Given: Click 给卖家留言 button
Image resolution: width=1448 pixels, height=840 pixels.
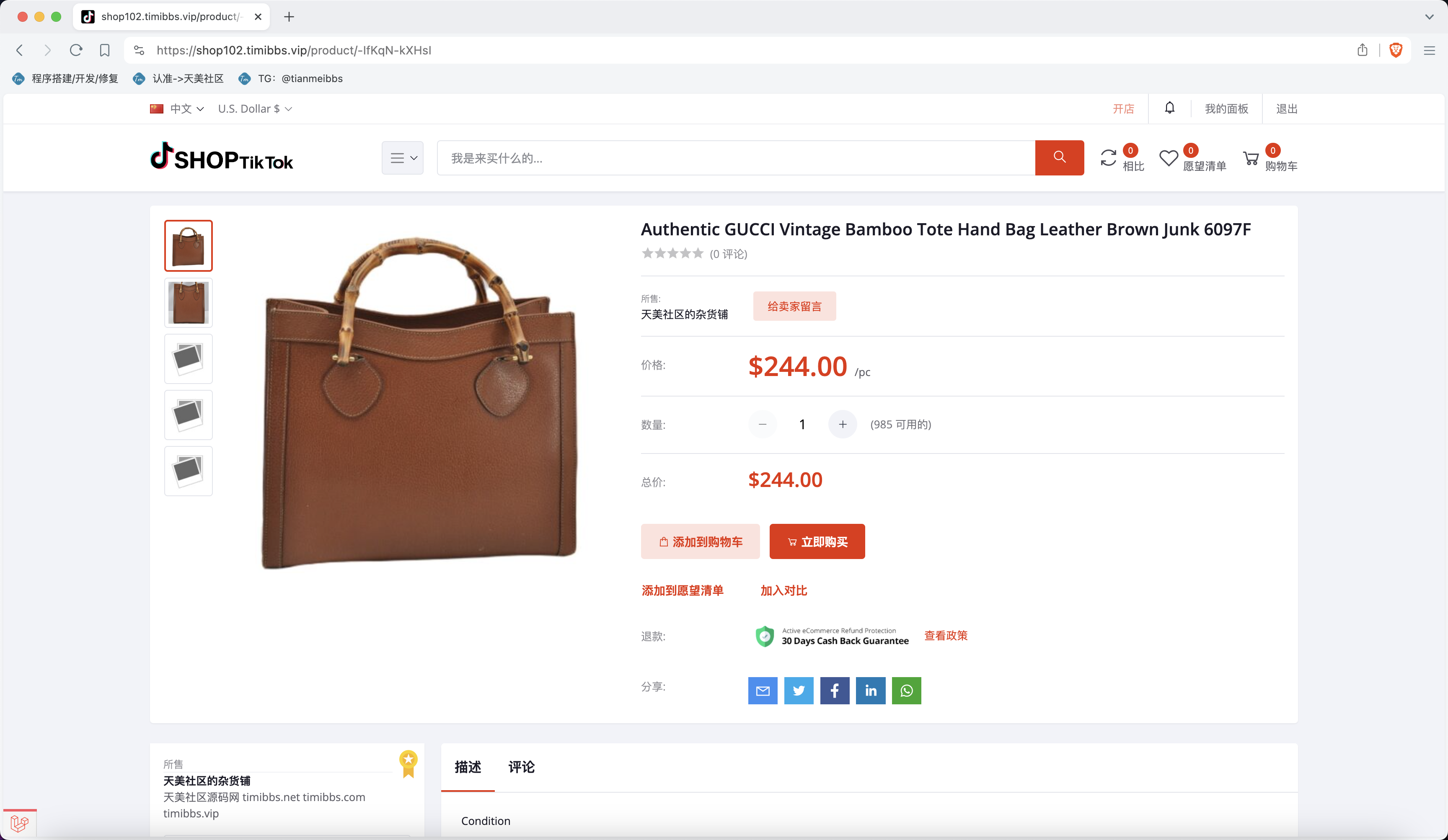Looking at the screenshot, I should click(x=794, y=306).
